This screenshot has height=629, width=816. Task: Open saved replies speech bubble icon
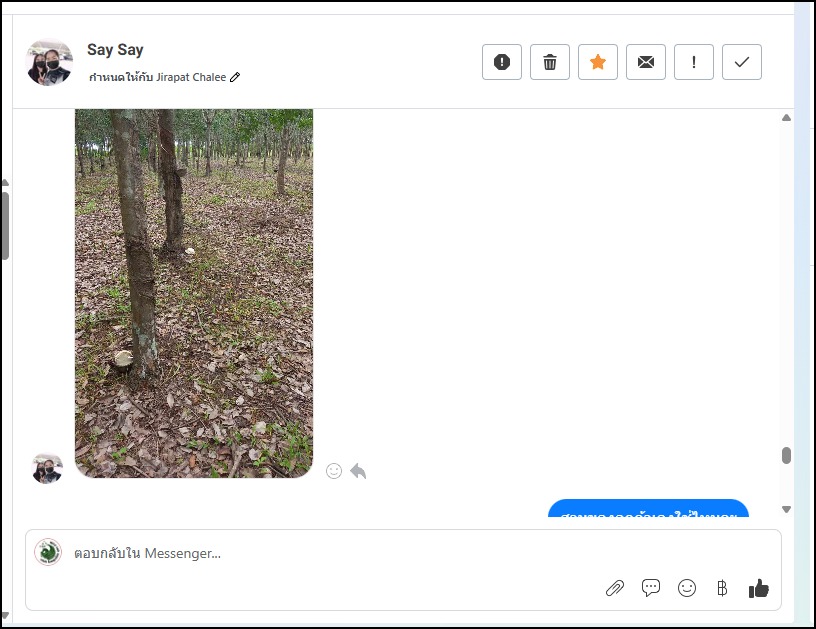tap(651, 588)
